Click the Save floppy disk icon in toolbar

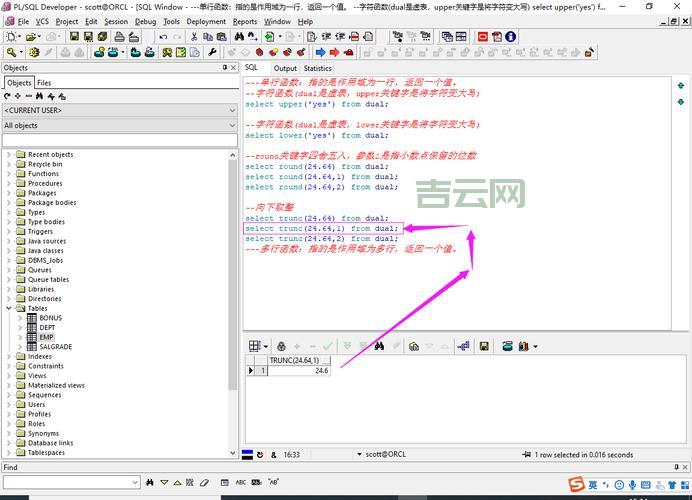(x=73, y=37)
